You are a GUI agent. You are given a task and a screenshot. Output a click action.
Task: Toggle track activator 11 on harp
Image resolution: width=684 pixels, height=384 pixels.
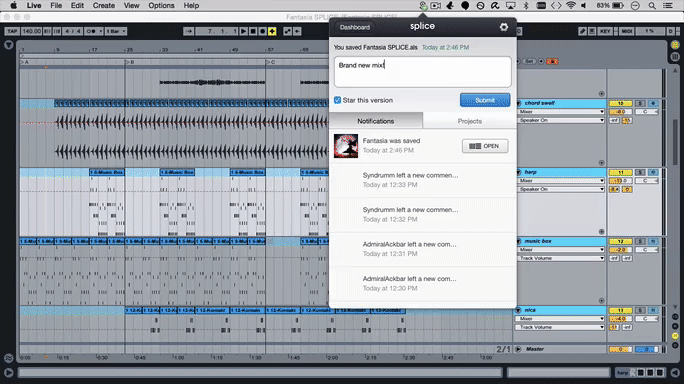tap(620, 172)
